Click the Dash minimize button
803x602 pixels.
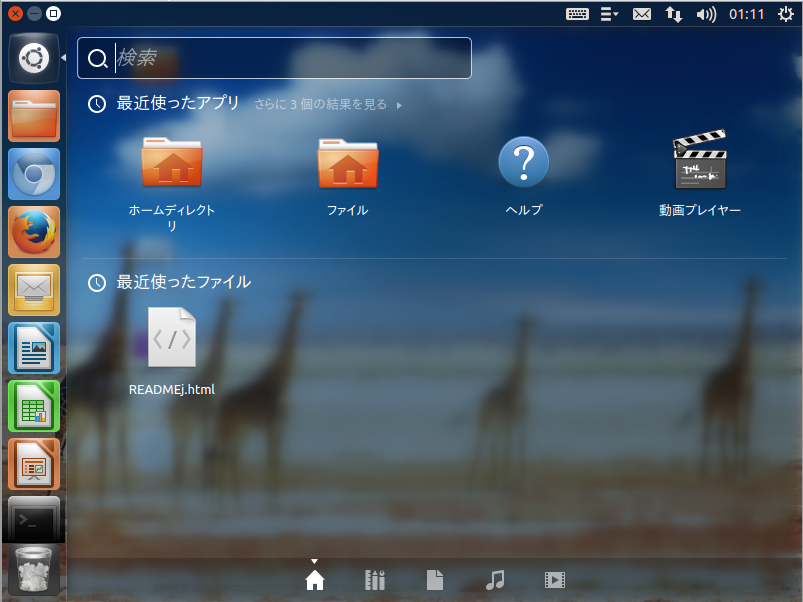tap(34, 13)
